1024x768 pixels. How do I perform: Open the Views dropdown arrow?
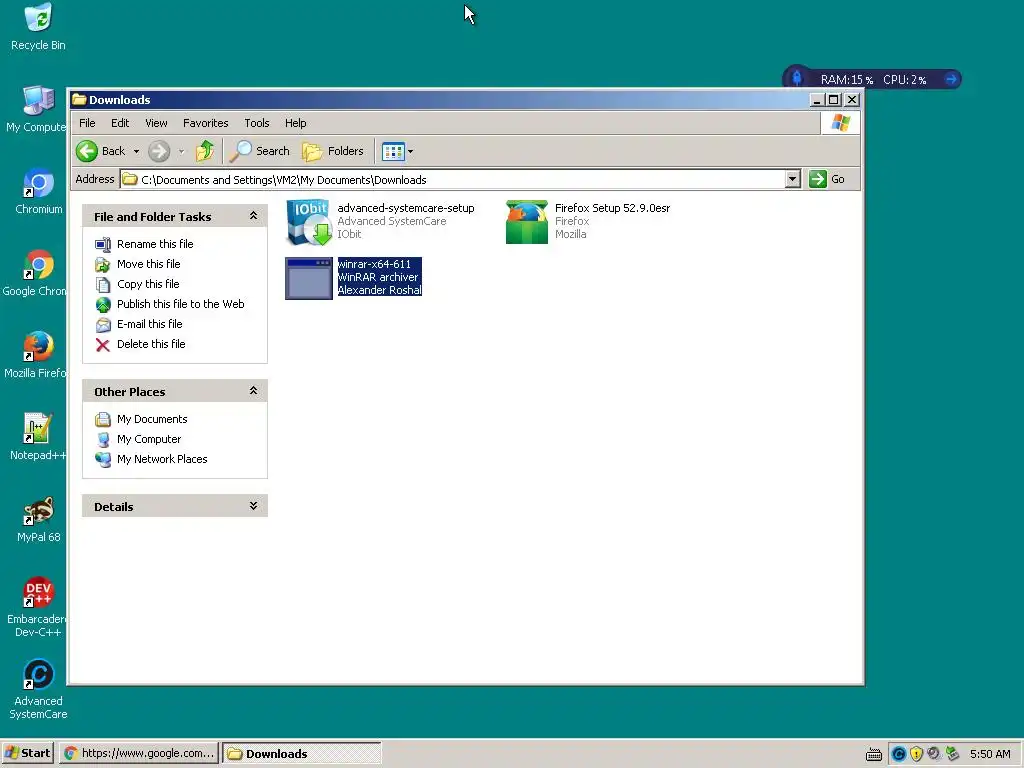tap(410, 152)
